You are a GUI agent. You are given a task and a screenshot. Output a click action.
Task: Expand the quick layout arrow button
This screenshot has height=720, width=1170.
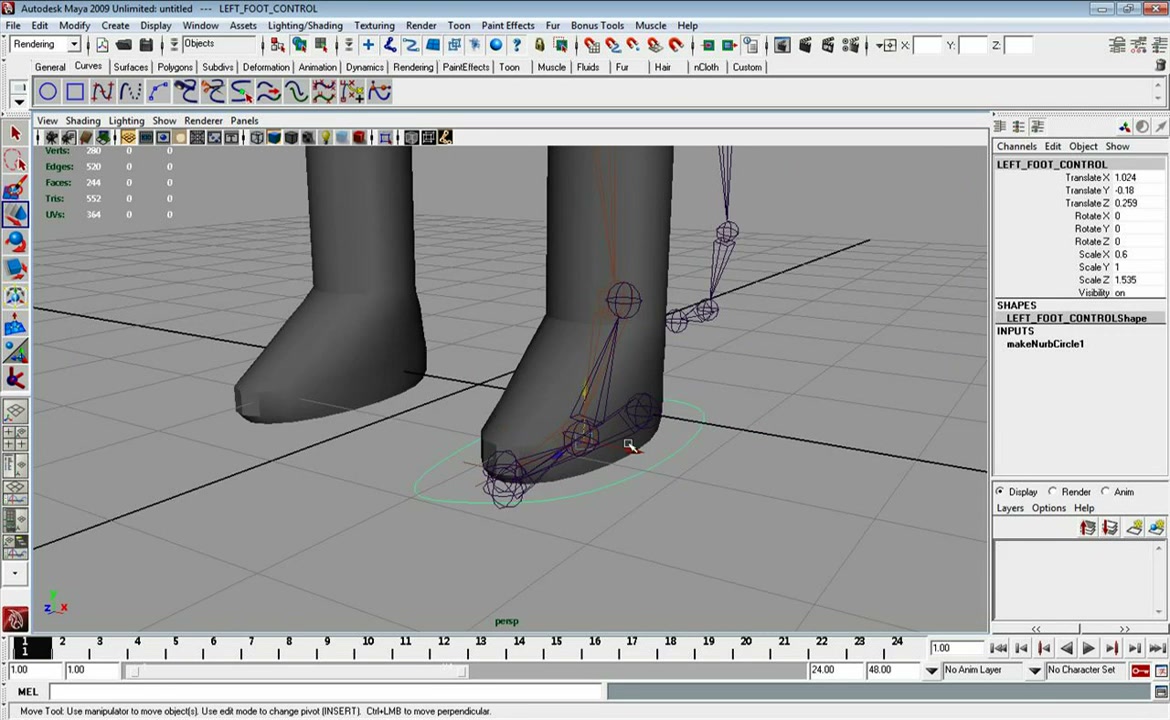click(16, 573)
